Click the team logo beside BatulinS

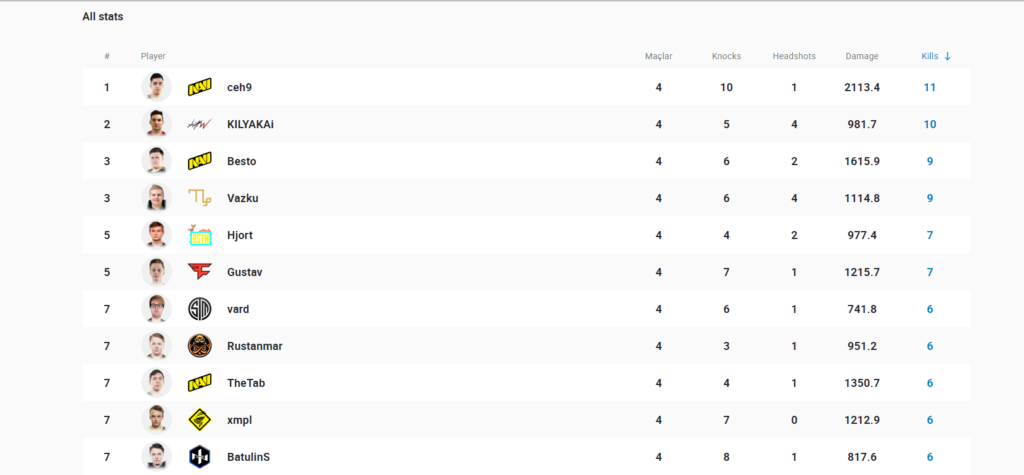coord(200,457)
